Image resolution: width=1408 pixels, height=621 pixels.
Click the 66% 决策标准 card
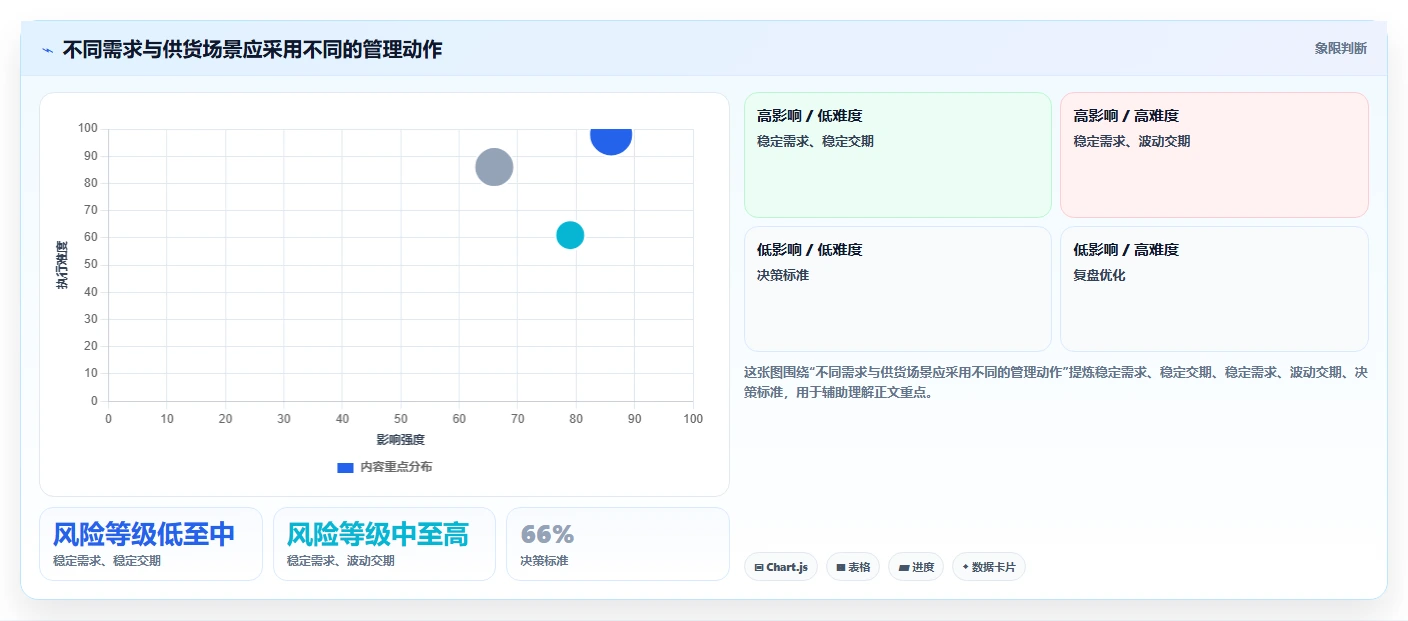click(618, 544)
